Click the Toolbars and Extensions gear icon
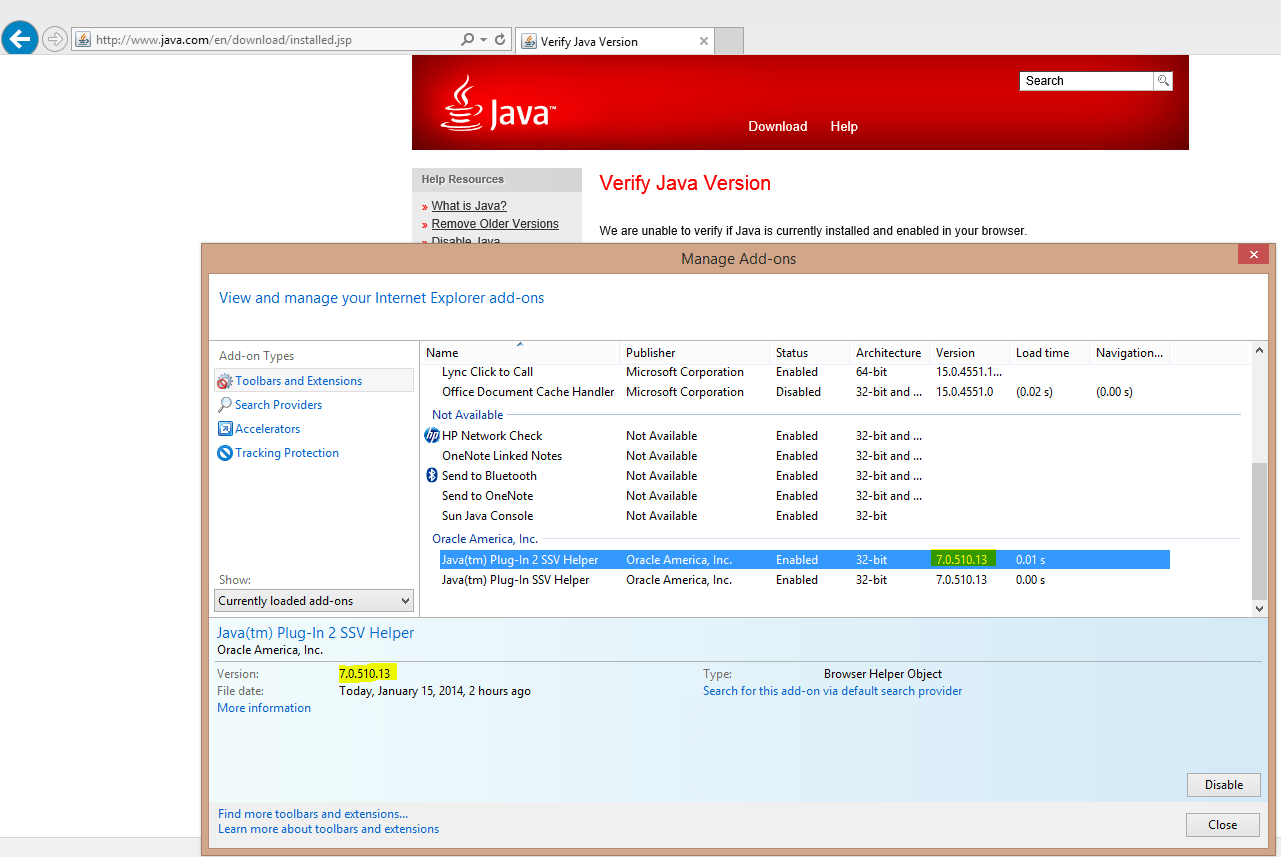The width and height of the screenshot is (1281, 857). 225,381
